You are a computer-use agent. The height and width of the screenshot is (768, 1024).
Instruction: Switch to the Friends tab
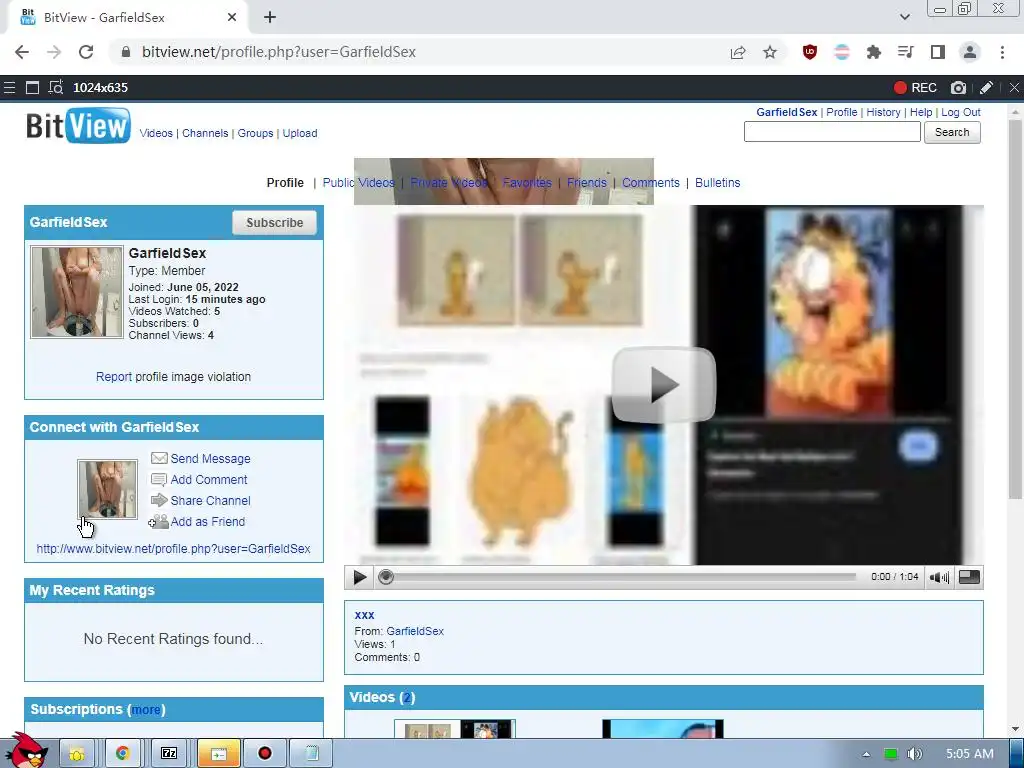(586, 183)
